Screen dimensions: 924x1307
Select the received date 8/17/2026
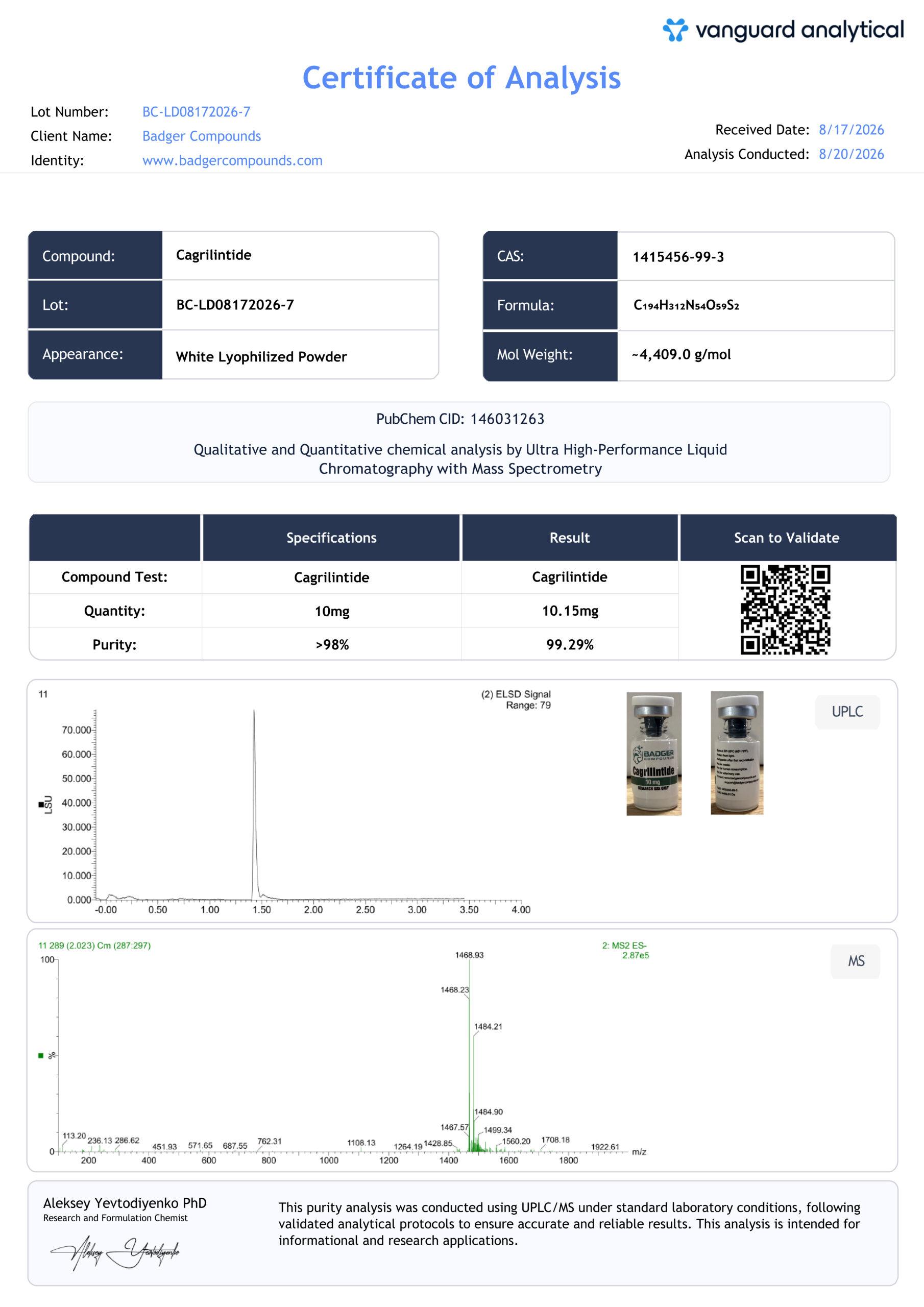click(x=851, y=130)
